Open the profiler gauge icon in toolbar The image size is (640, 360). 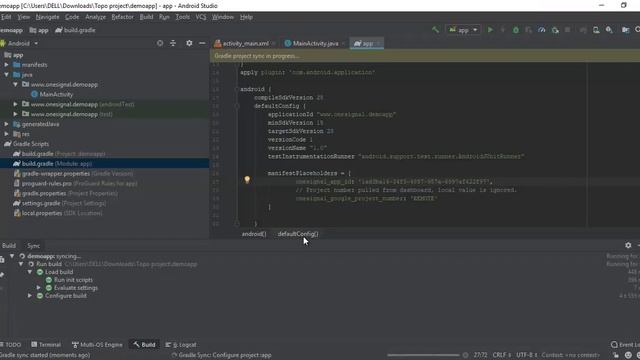point(542,30)
